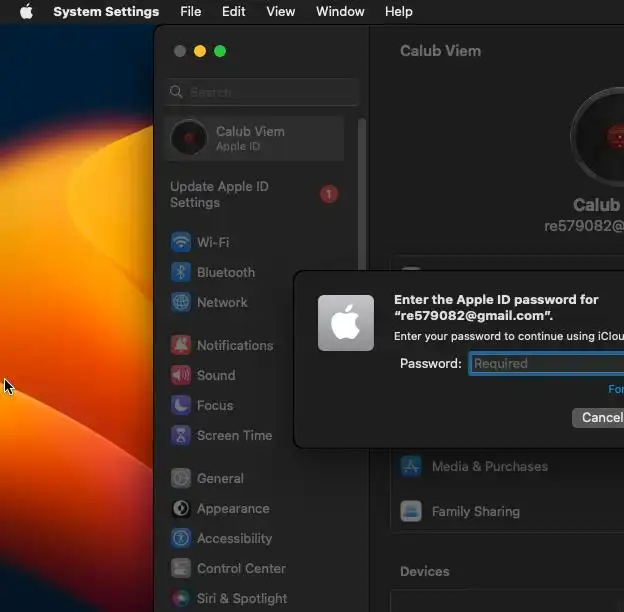Screen dimensions: 624x612
Task: Open the Apple menu icon
Action: coord(26,12)
